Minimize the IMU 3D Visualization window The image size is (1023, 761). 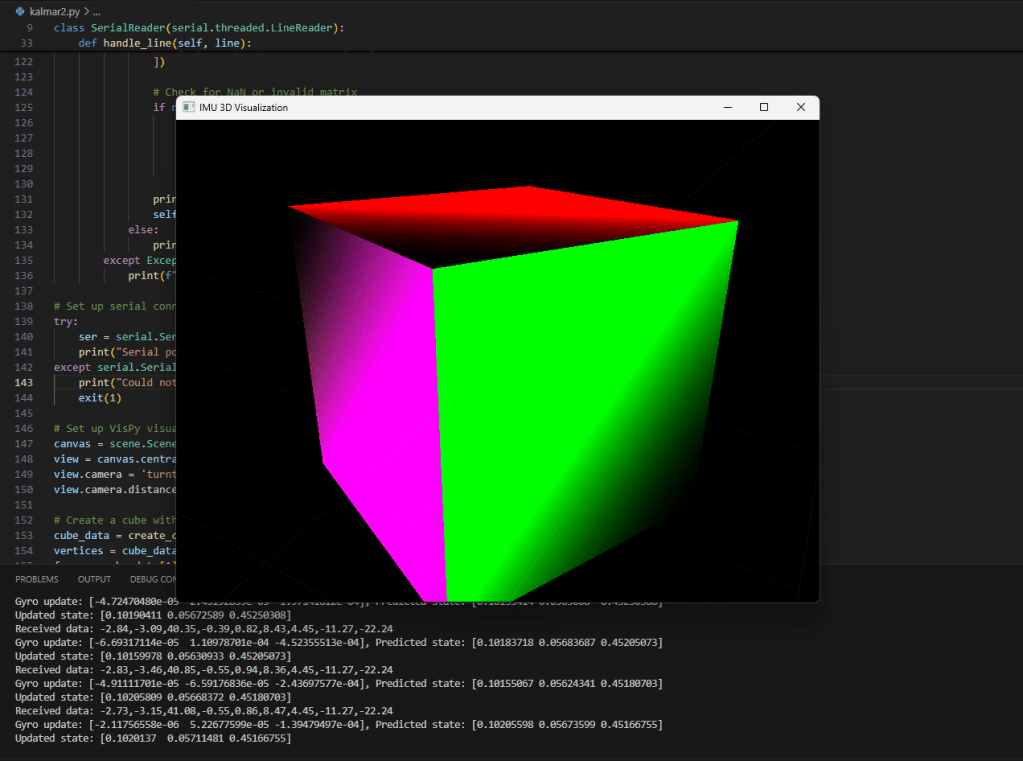(x=727, y=107)
